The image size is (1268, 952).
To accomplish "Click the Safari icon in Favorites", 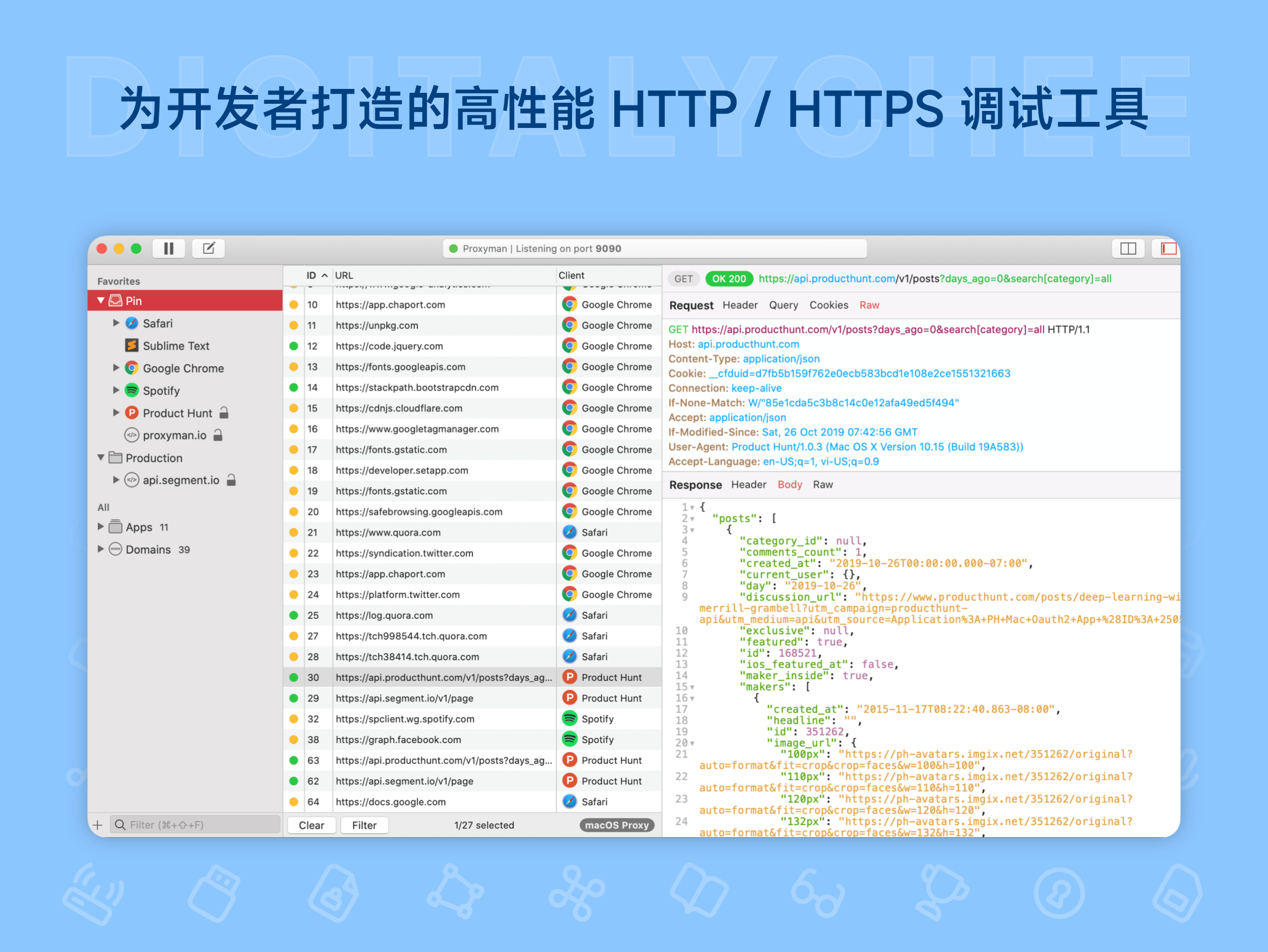I will pos(132,323).
